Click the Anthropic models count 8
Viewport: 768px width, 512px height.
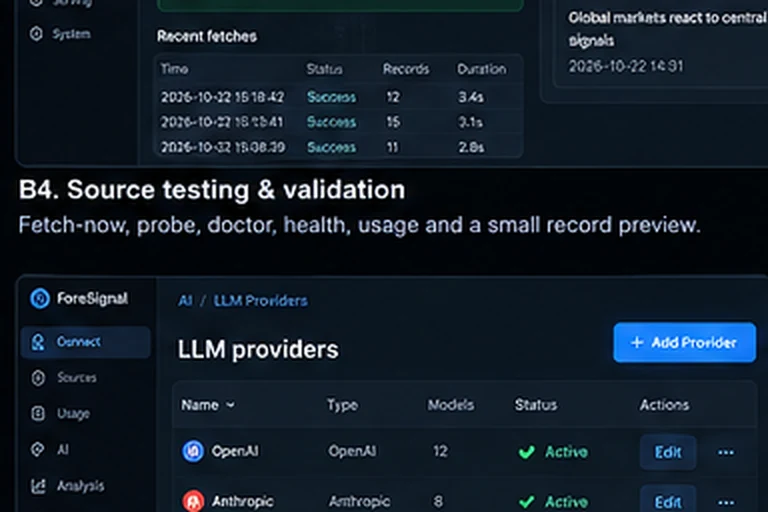point(438,501)
